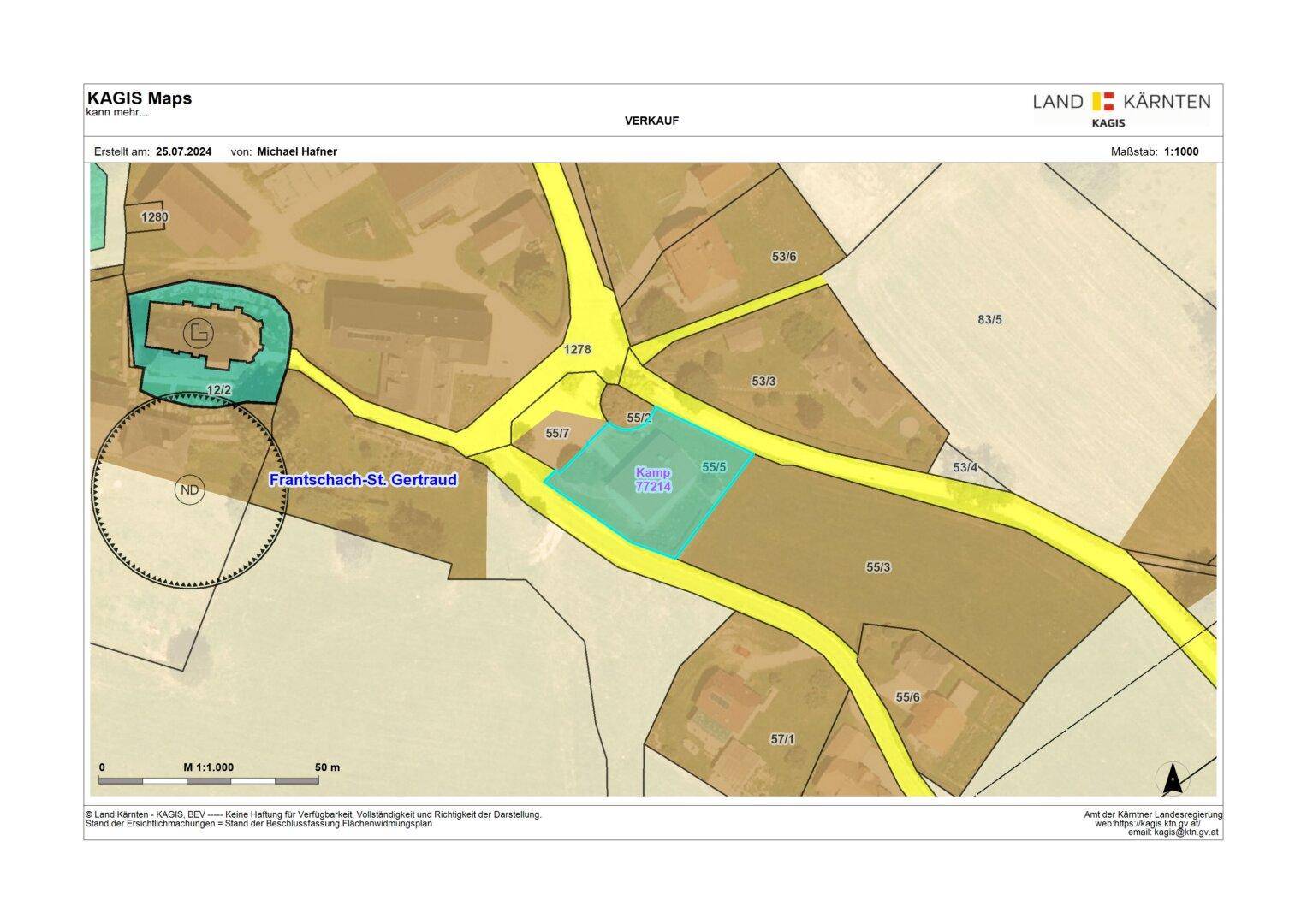Click the copyright disclaimer line
This screenshot has width=1307, height=924.
tap(313, 814)
